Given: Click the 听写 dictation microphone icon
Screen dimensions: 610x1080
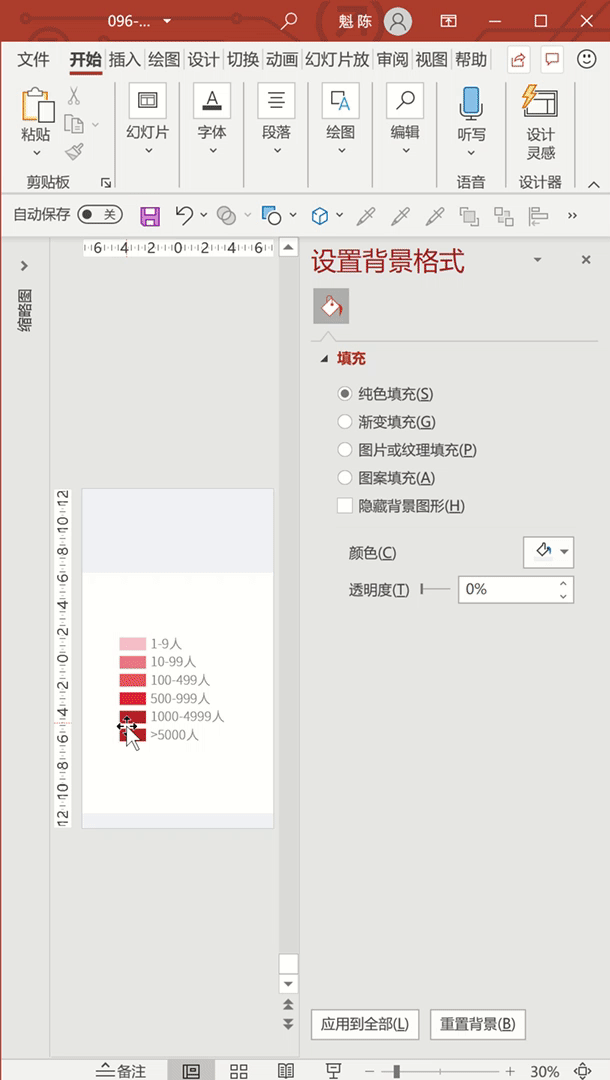Looking at the screenshot, I should (471, 103).
